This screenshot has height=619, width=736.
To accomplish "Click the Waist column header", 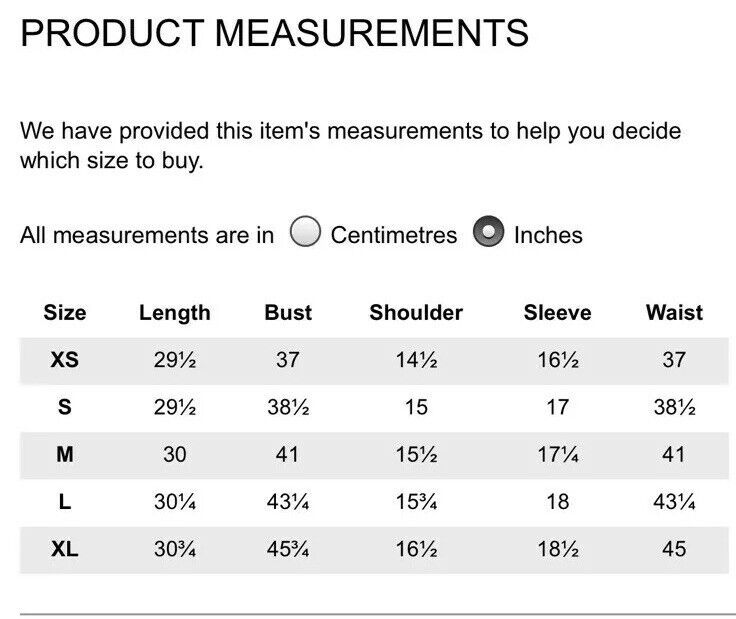I will tap(675, 313).
